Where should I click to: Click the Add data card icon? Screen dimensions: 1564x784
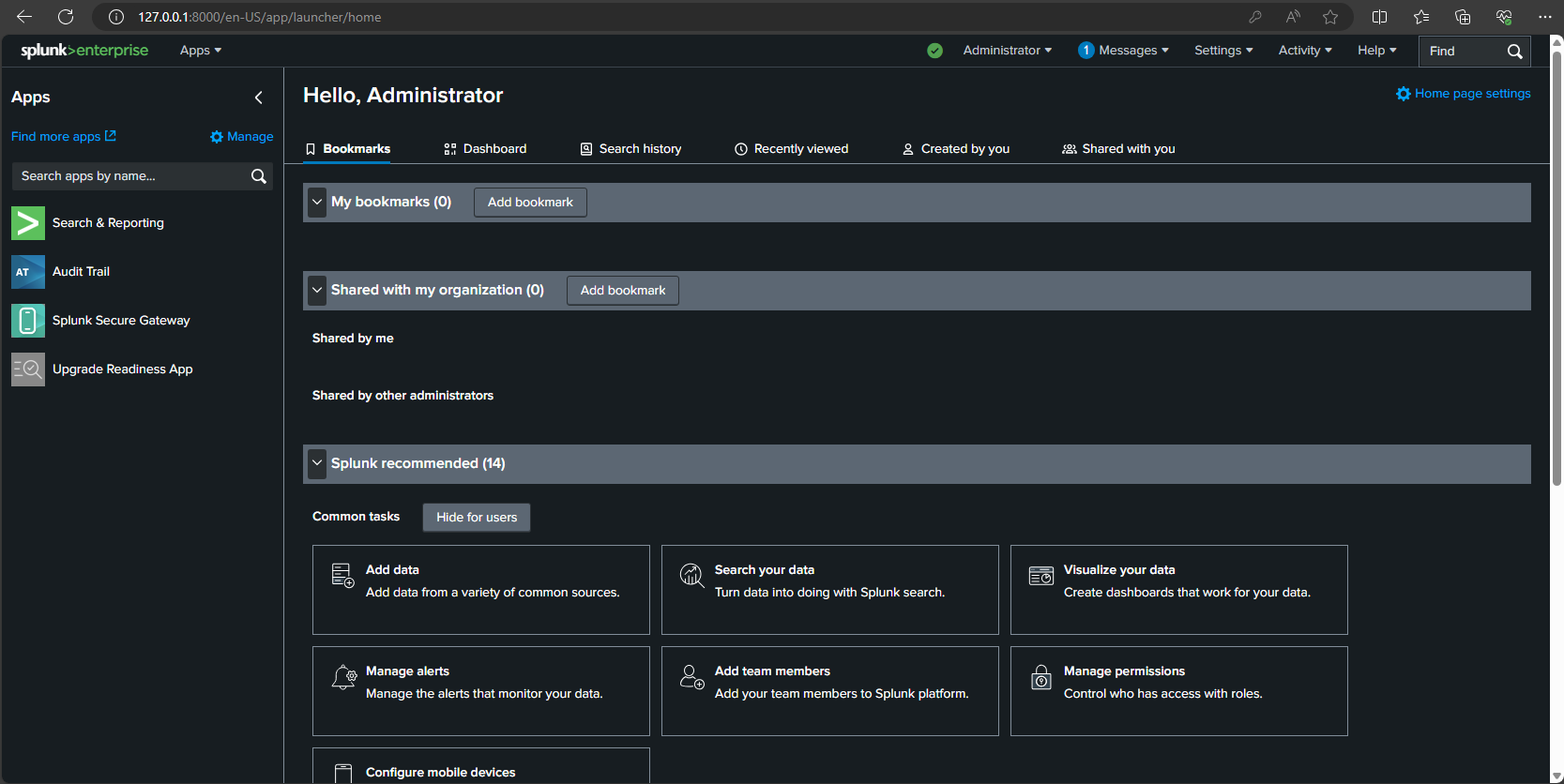[343, 575]
